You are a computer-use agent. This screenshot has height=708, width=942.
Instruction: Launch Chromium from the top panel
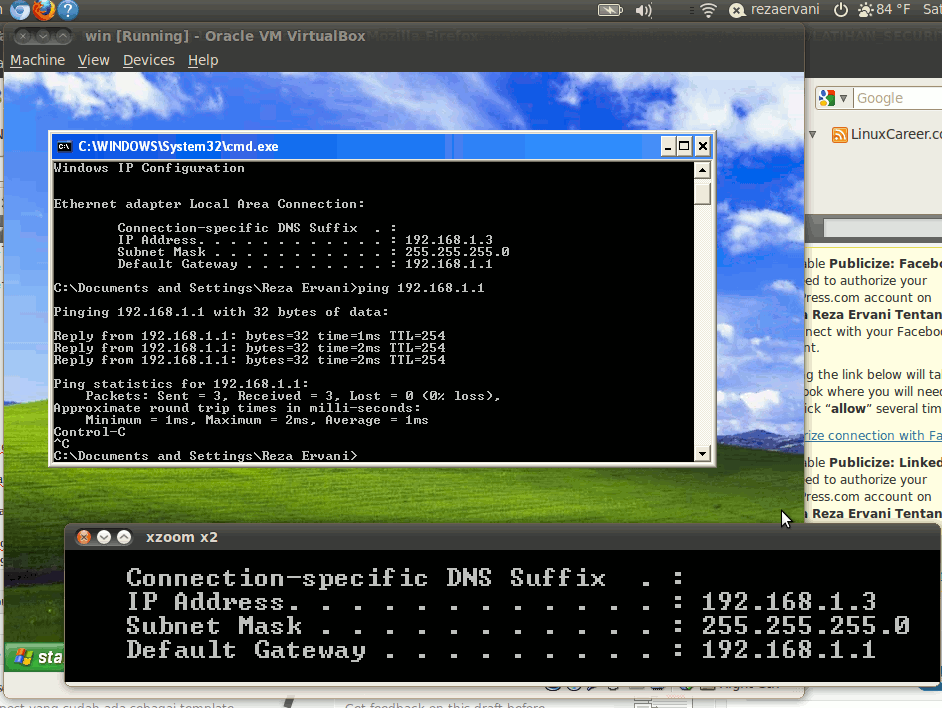(x=19, y=10)
